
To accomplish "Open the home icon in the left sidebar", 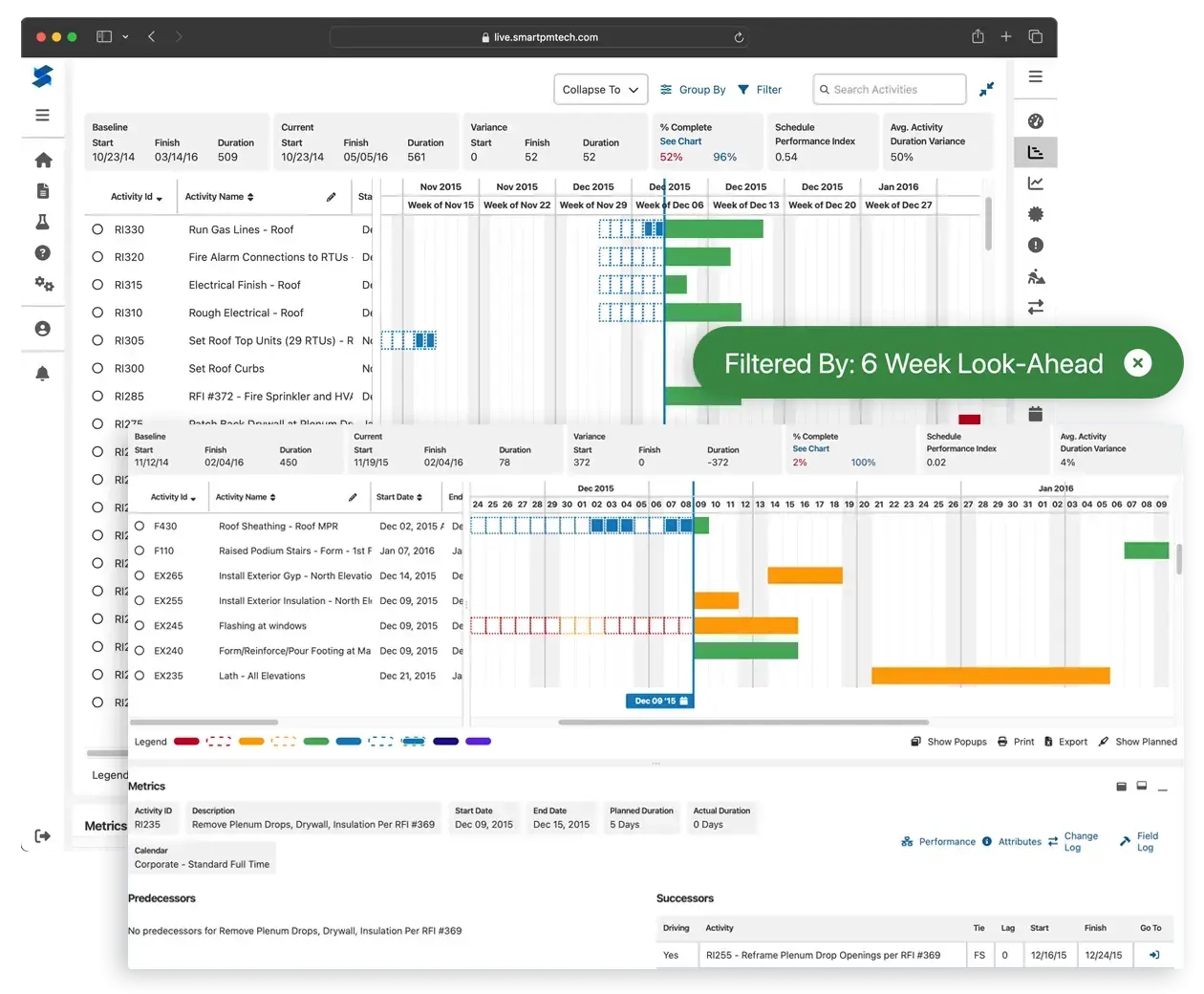I will pyautogui.click(x=42, y=160).
